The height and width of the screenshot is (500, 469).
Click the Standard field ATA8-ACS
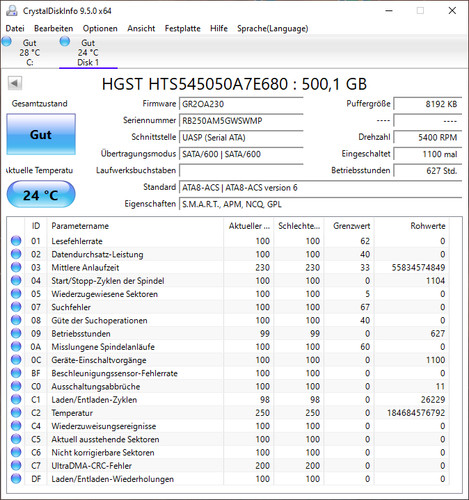tap(320, 187)
